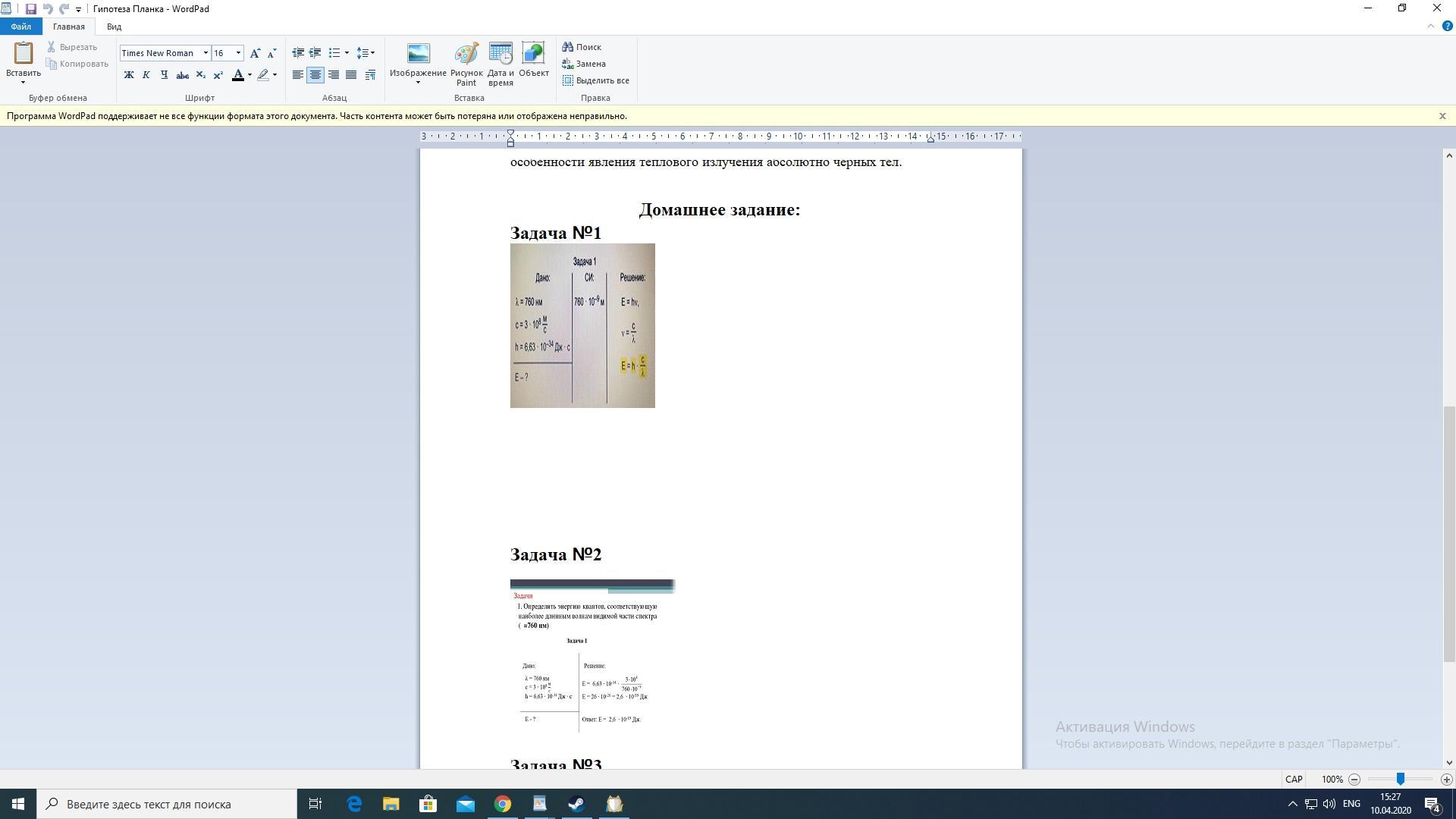
Task: Open the font family dropdown
Action: pos(206,53)
